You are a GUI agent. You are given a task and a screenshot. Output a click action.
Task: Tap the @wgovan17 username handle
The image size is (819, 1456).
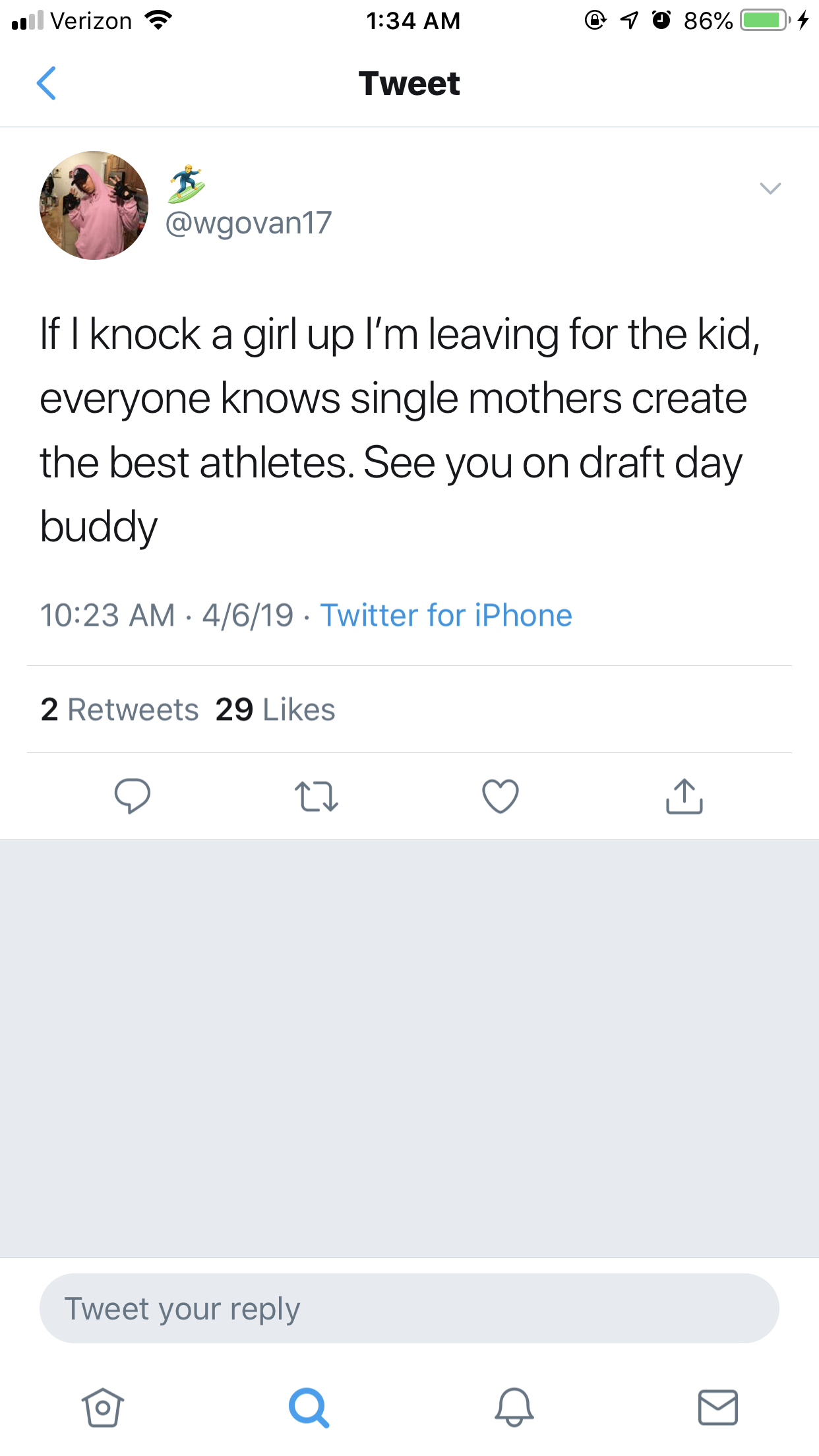click(248, 223)
